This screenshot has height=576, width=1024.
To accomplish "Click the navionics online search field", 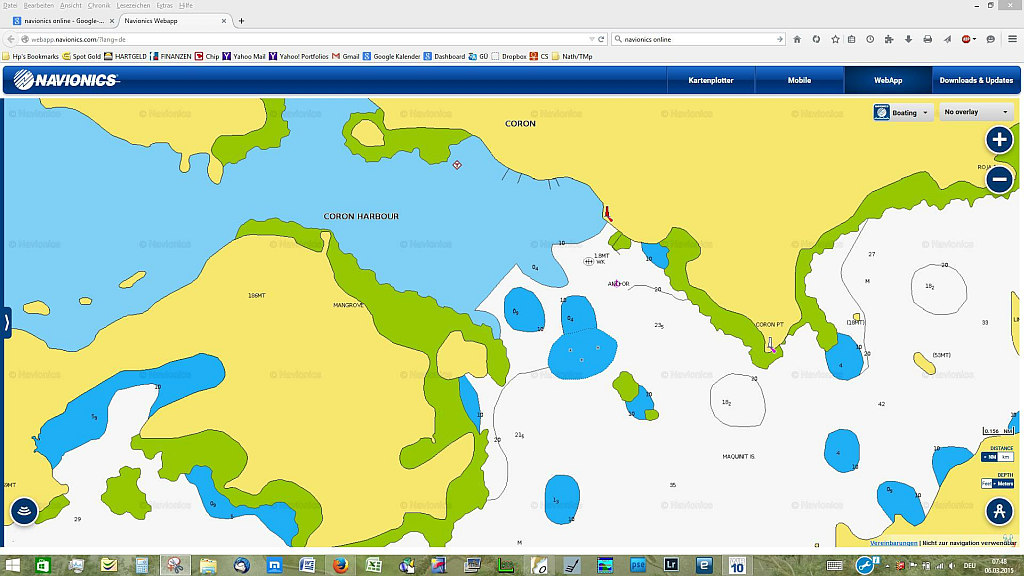I will pos(697,39).
